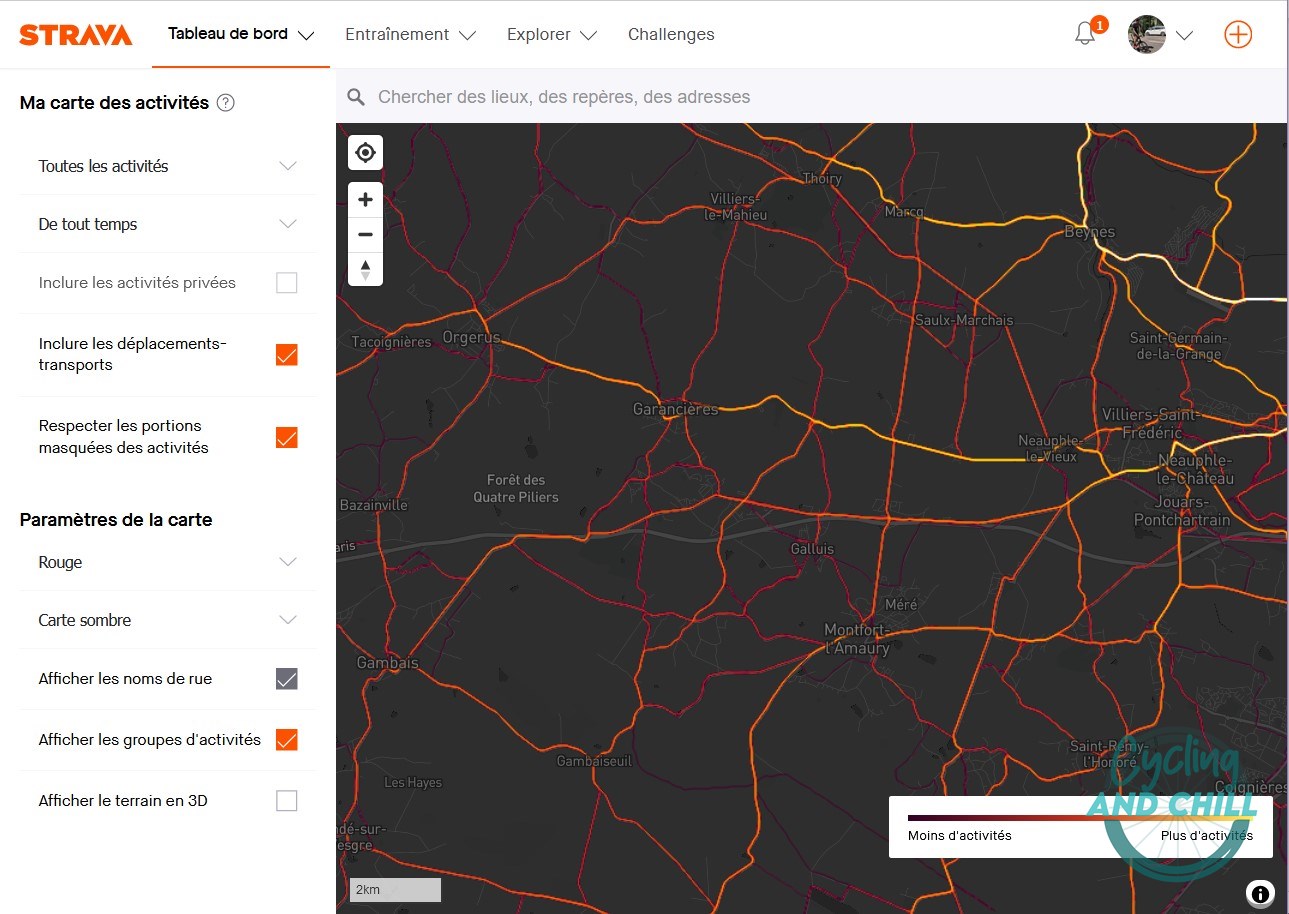Zoom in using the plus map control
This screenshot has width=1289, height=914.
365,198
